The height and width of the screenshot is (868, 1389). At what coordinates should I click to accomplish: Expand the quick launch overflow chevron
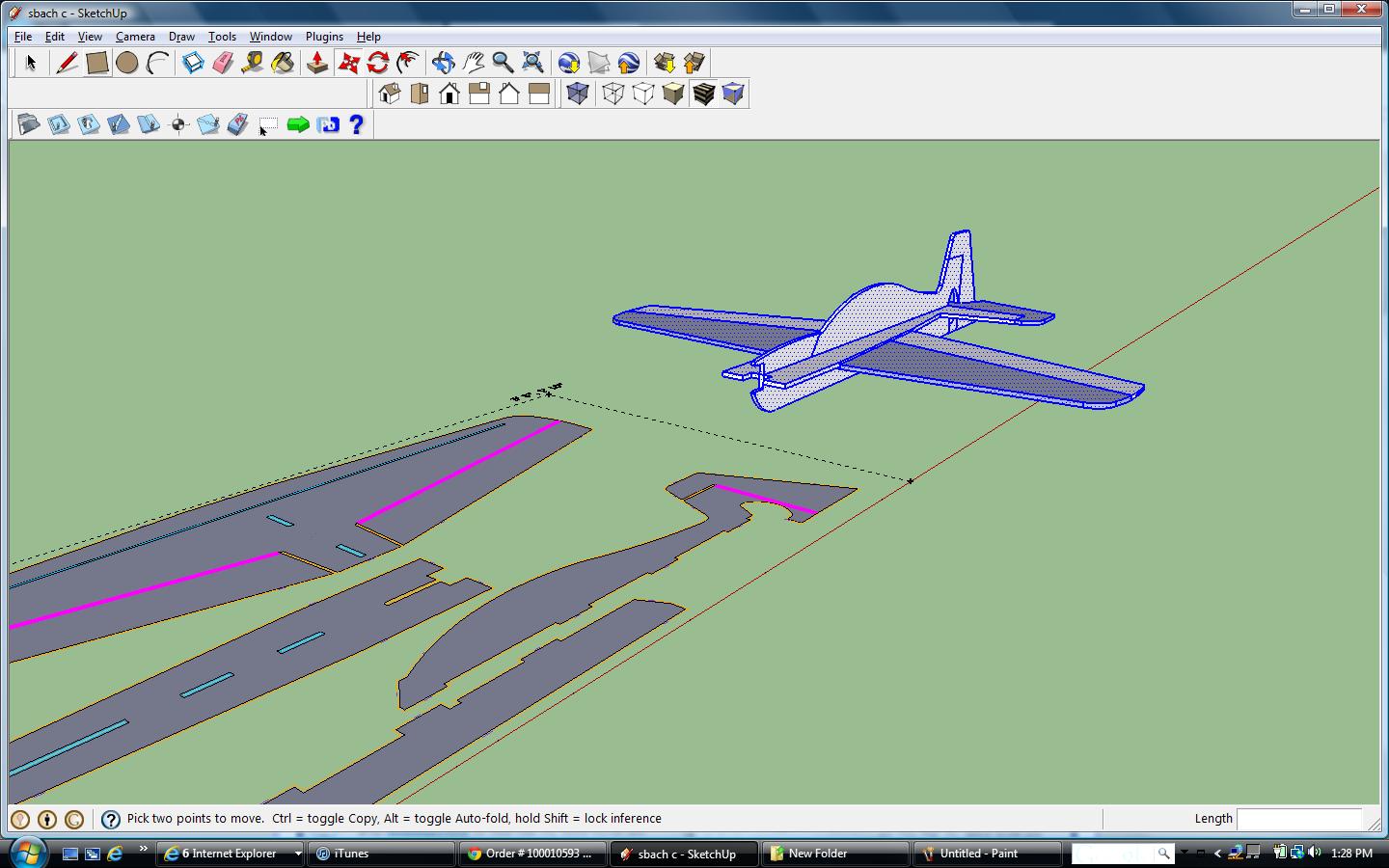pyautogui.click(x=144, y=850)
